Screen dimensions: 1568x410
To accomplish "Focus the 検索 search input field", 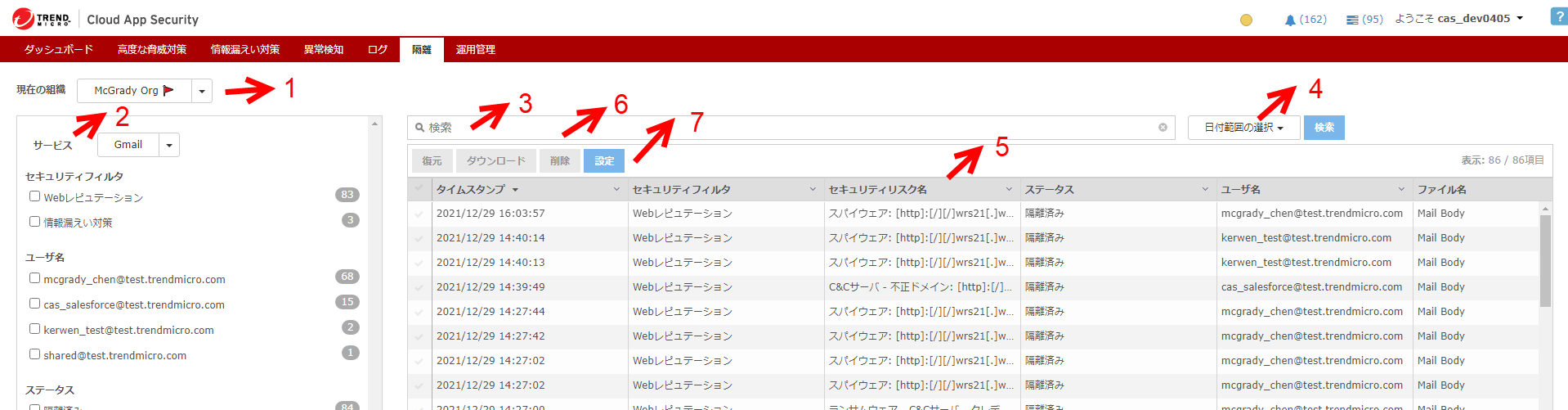I will [x=785, y=128].
